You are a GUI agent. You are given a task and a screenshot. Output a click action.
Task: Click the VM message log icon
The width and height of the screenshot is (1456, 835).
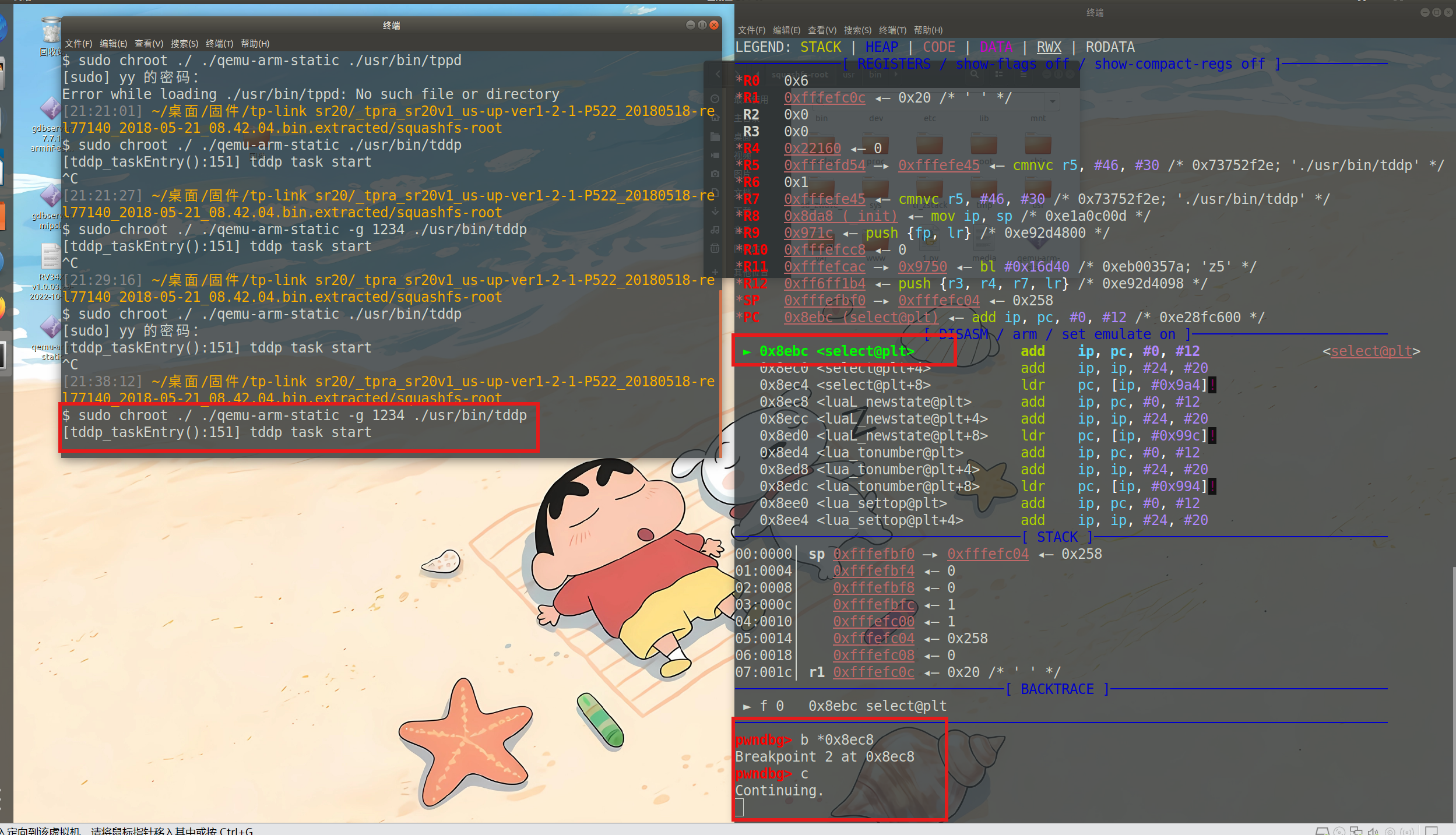point(1432,830)
